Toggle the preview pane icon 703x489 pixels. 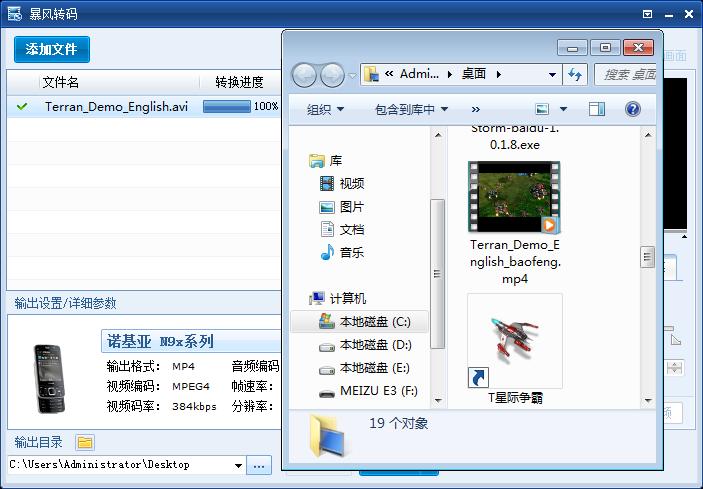(597, 109)
